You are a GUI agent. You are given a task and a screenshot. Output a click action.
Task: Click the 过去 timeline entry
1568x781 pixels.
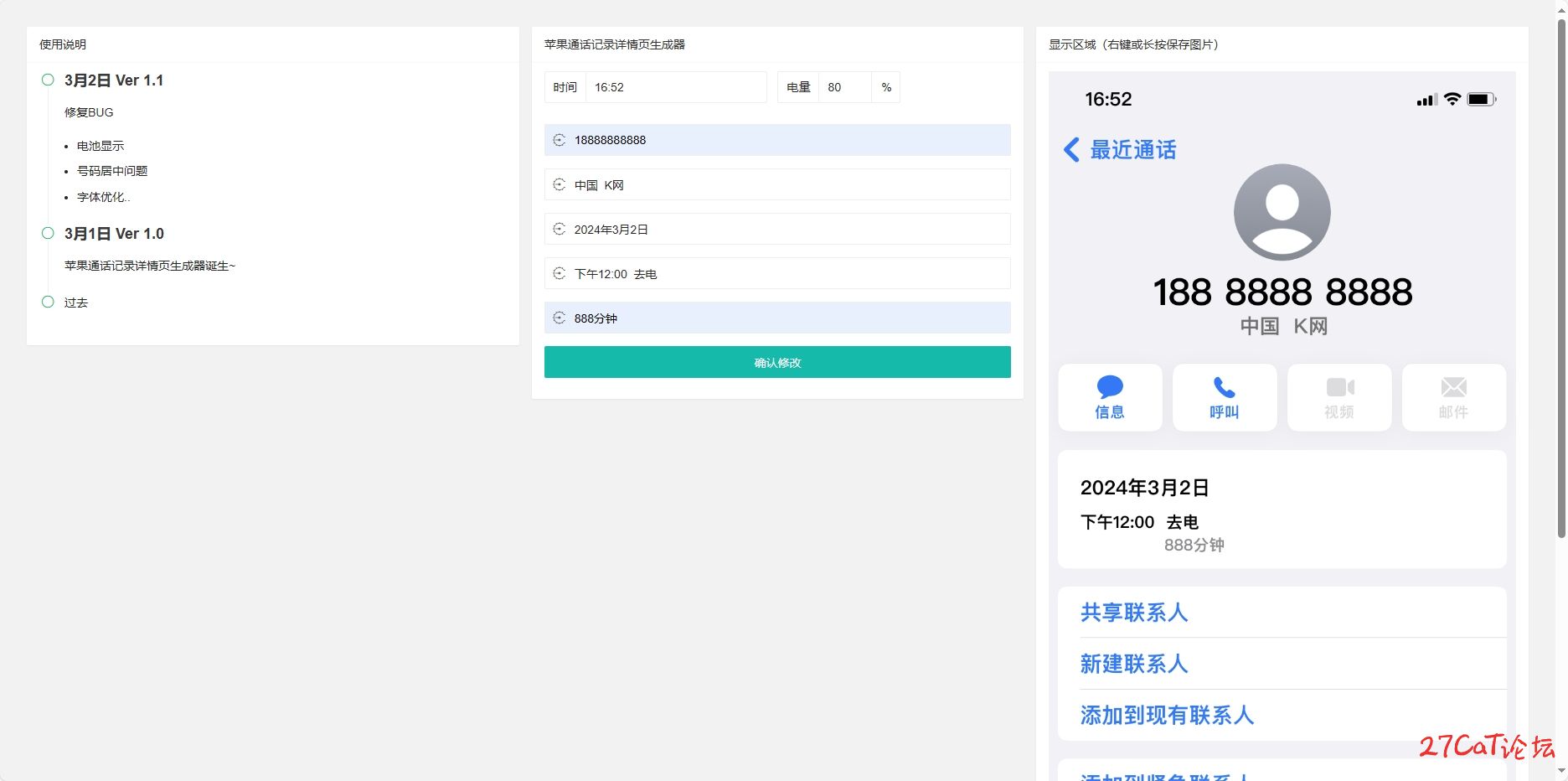(x=76, y=303)
